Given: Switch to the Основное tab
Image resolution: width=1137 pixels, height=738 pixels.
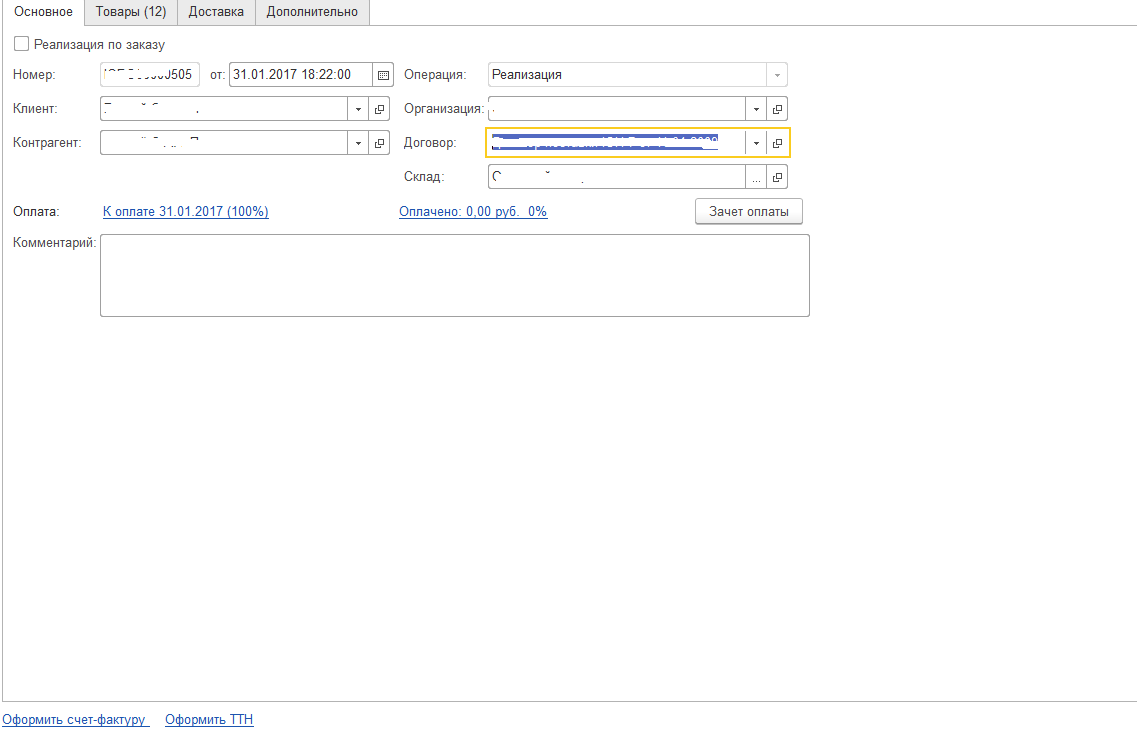Looking at the screenshot, I should tap(44, 12).
